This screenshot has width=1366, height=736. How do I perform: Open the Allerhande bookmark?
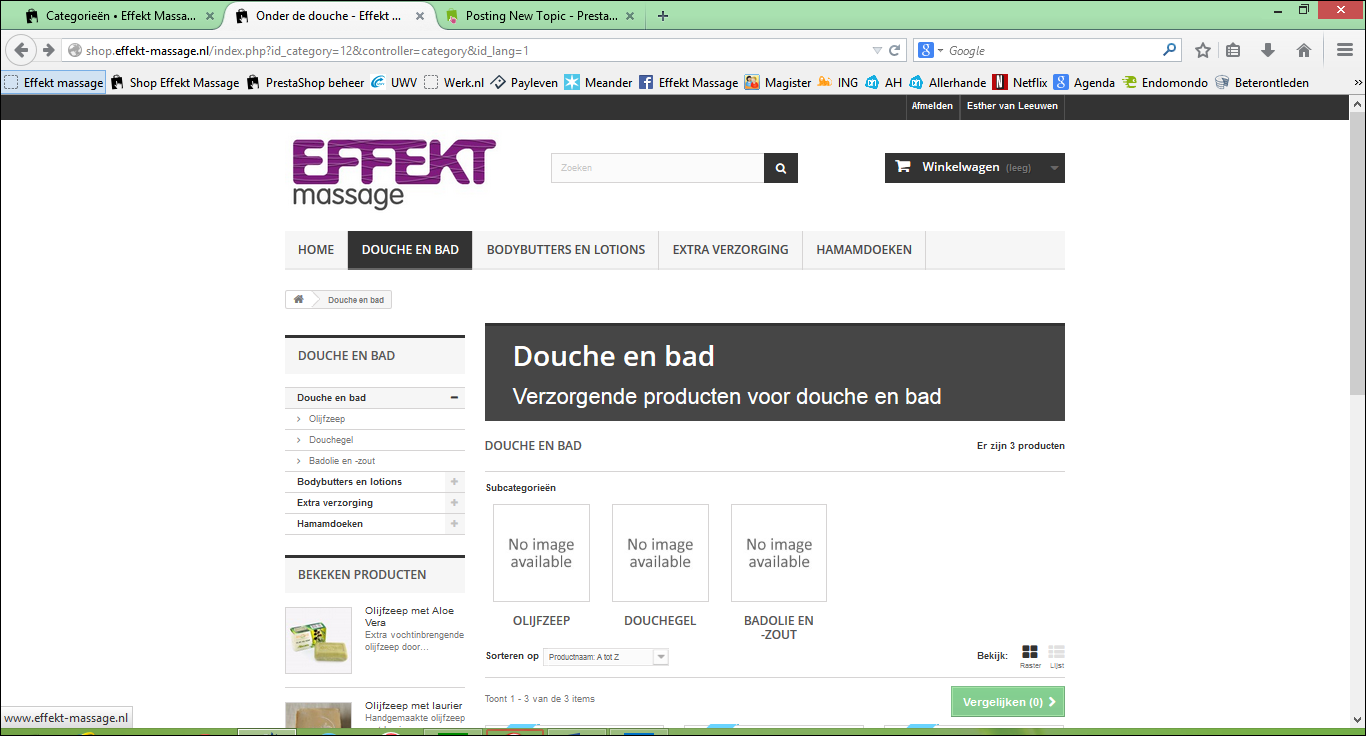pos(947,83)
